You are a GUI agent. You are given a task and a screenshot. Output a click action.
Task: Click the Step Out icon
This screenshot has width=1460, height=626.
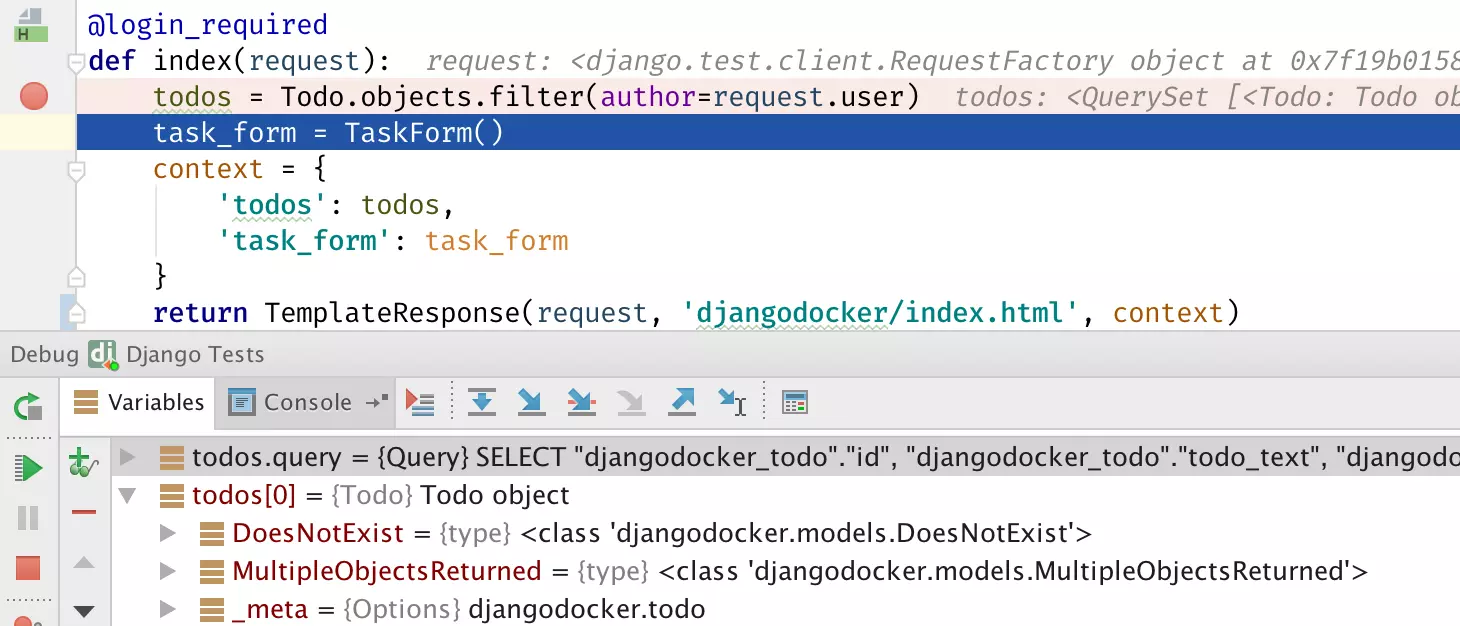pyautogui.click(x=682, y=402)
